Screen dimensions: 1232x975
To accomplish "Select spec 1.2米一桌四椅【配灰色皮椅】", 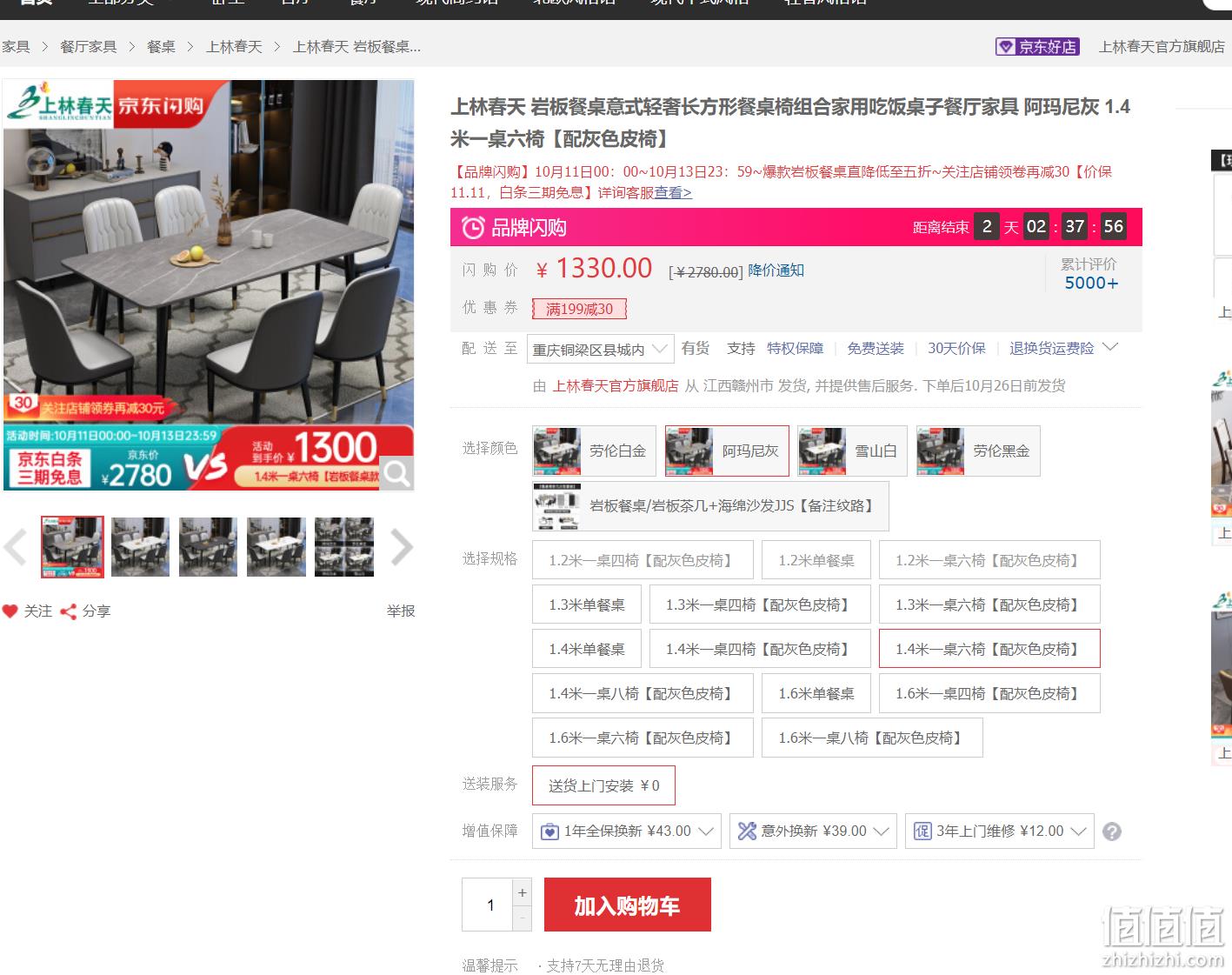I will click(643, 560).
